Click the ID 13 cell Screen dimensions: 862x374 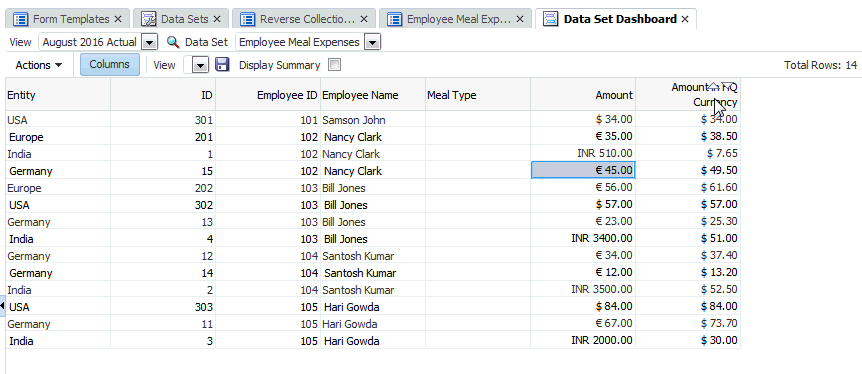(163, 222)
